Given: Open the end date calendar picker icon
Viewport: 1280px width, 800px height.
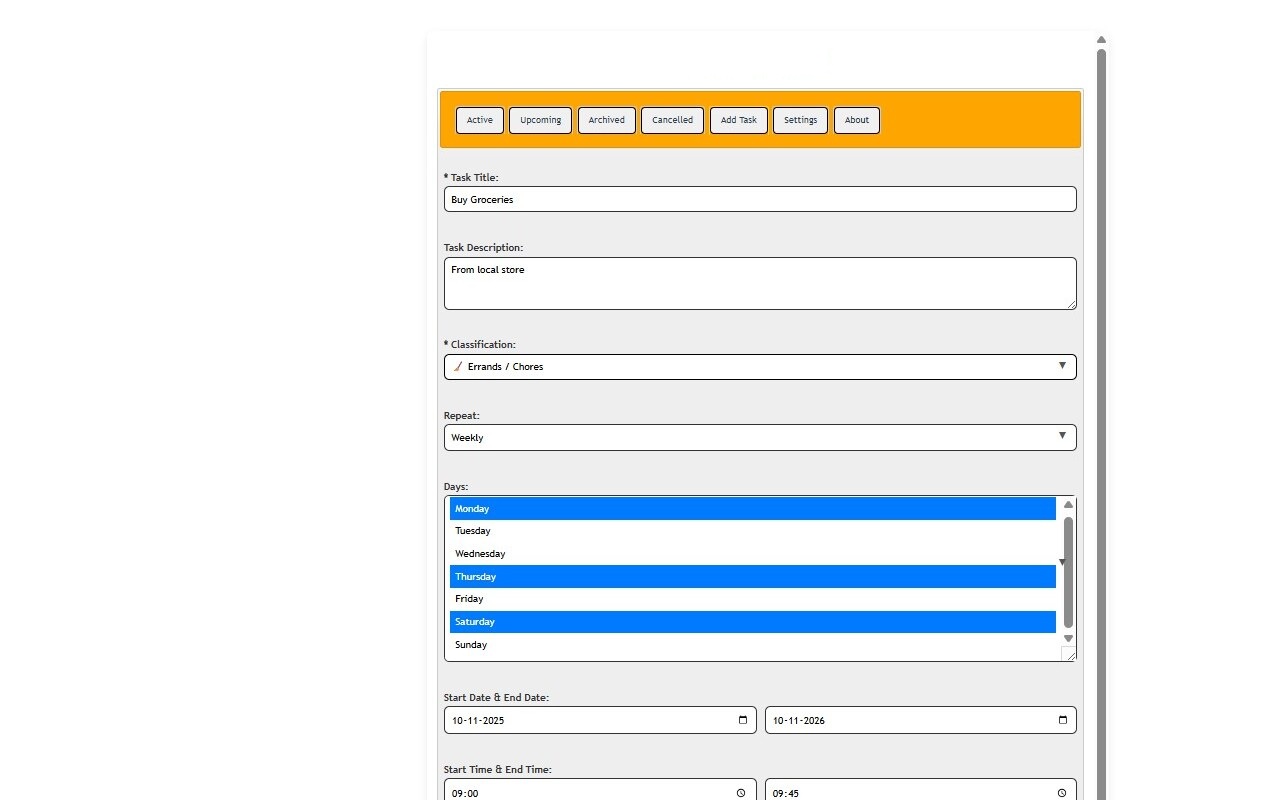Looking at the screenshot, I should [1062, 720].
